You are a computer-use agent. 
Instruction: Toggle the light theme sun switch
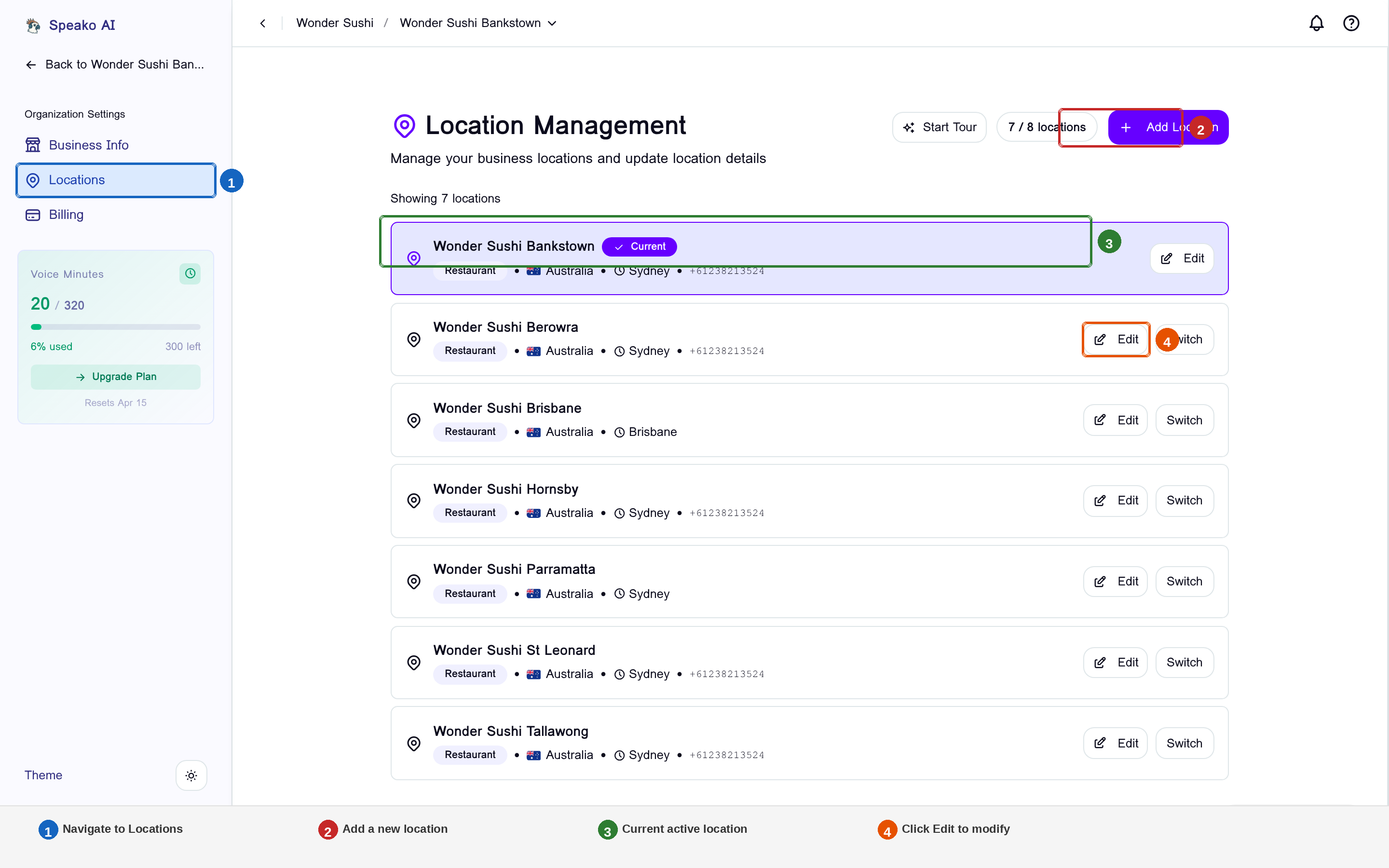coord(191,775)
